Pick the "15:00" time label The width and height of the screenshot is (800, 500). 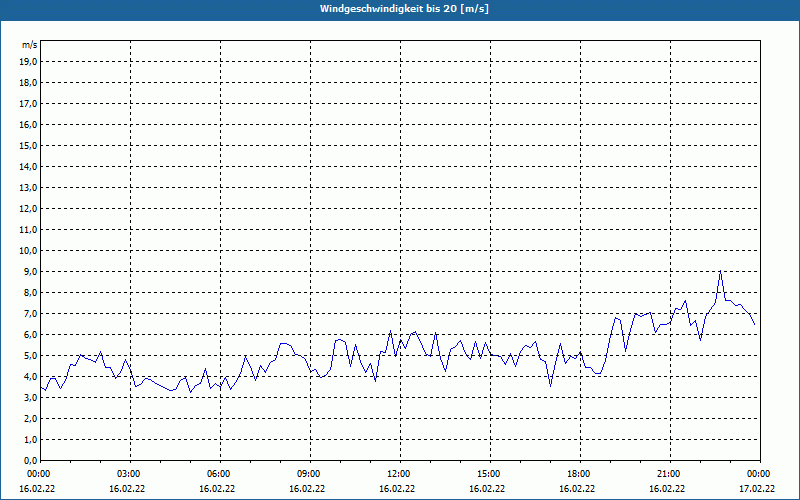[x=488, y=474]
